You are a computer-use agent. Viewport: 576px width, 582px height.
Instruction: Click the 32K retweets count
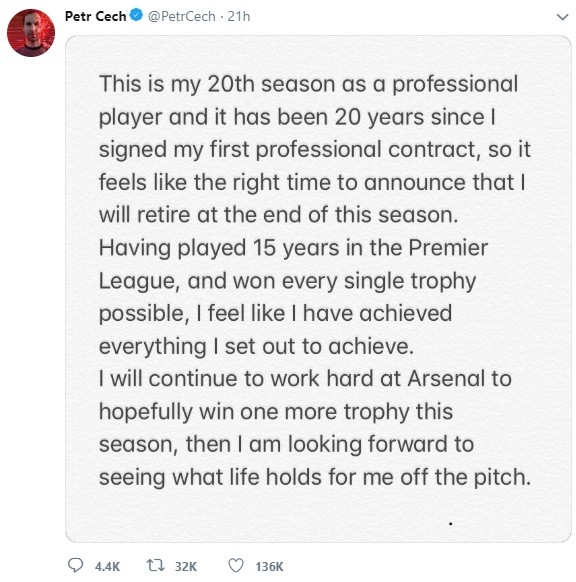coord(186,567)
